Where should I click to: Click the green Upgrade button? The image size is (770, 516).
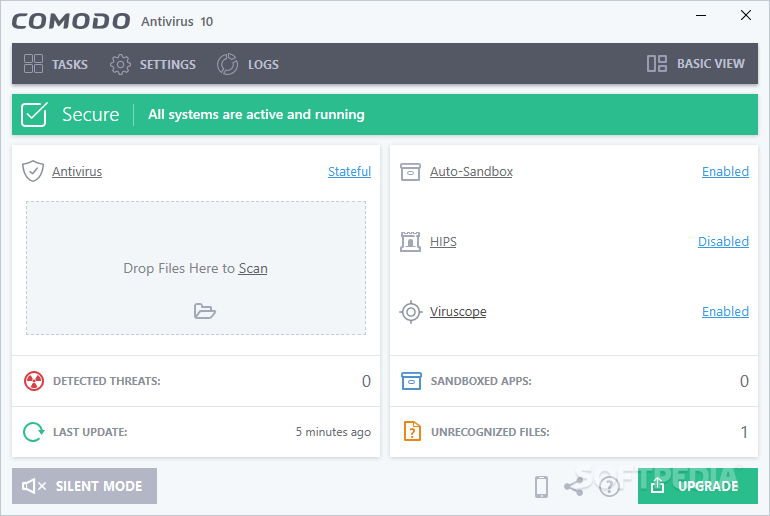[698, 486]
